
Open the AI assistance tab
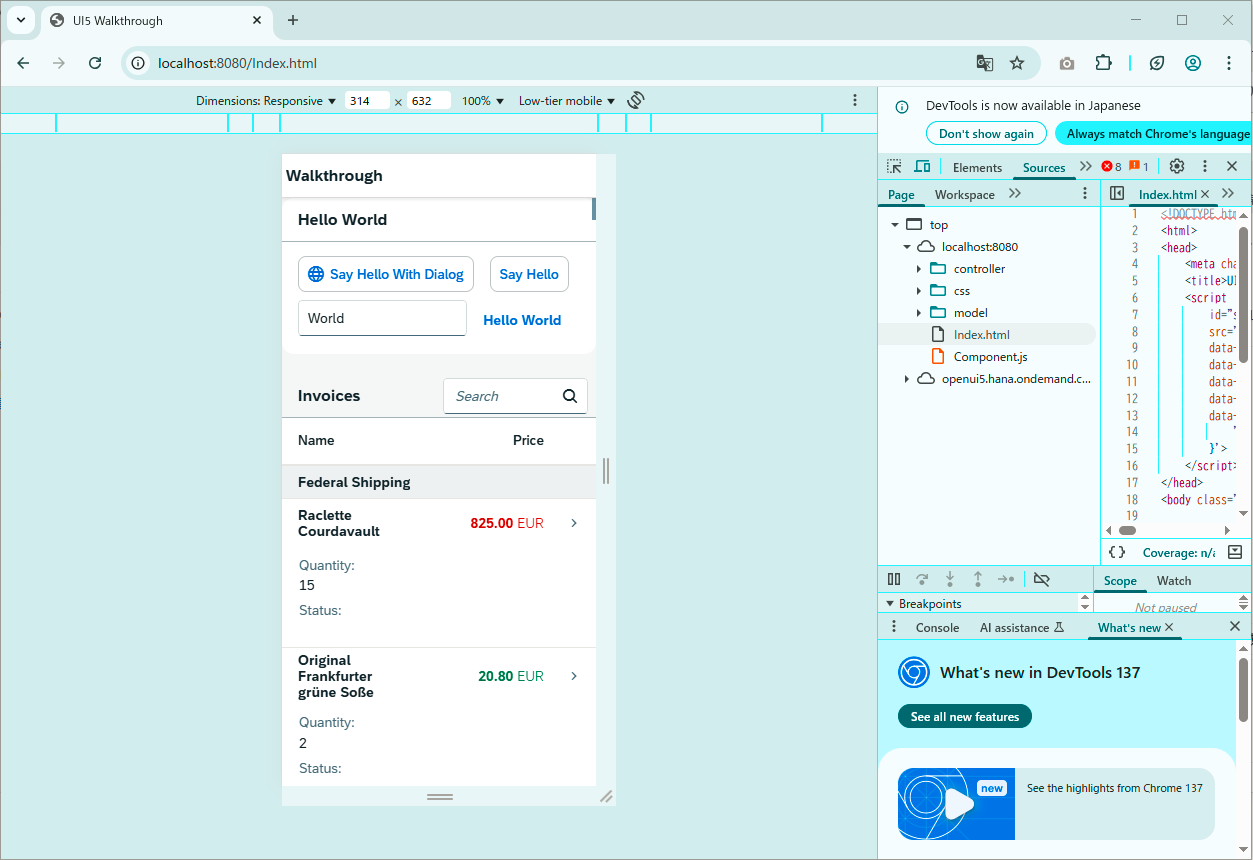tap(1022, 628)
